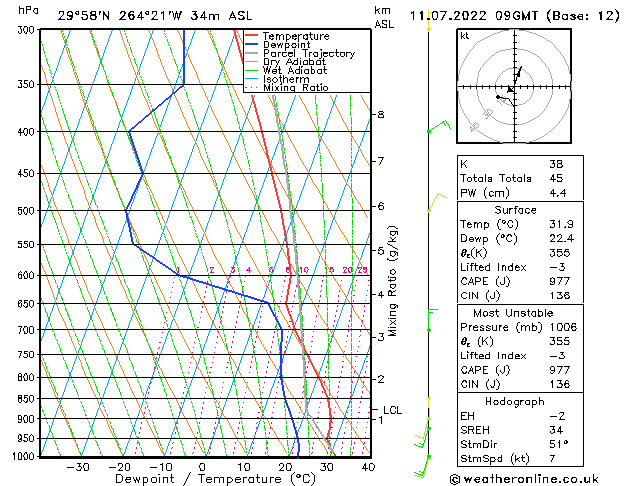The height and width of the screenshot is (486, 629).
Task: Click the 'Surface' section heading
Action: (x=515, y=210)
